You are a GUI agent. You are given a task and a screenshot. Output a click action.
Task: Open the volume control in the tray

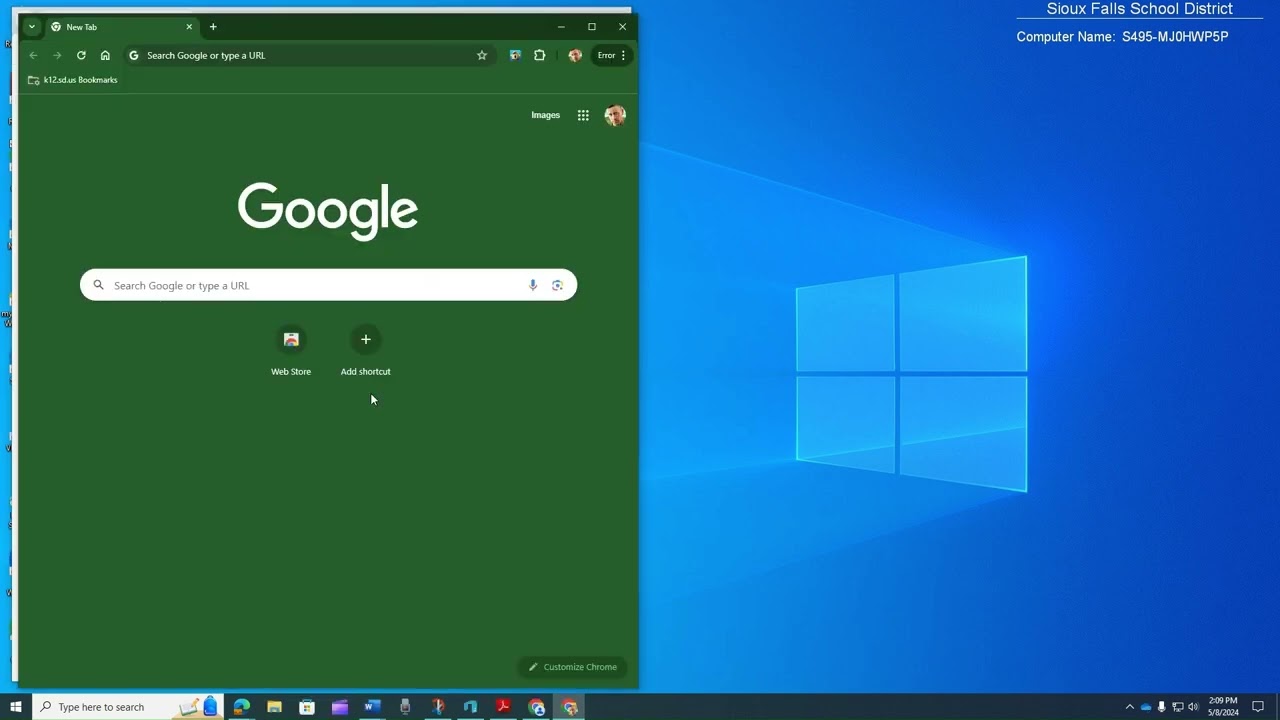pos(1193,707)
